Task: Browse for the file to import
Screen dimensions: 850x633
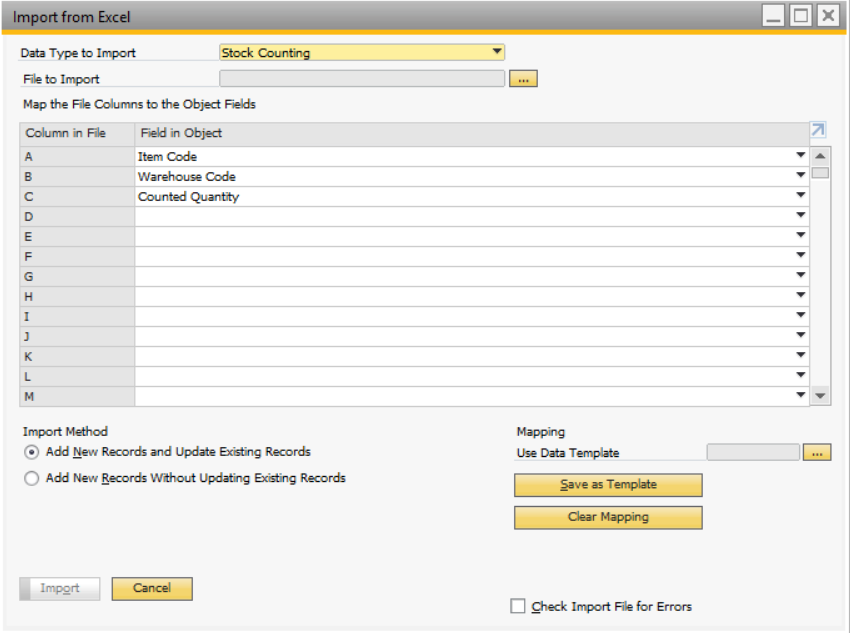Action: click(x=523, y=79)
